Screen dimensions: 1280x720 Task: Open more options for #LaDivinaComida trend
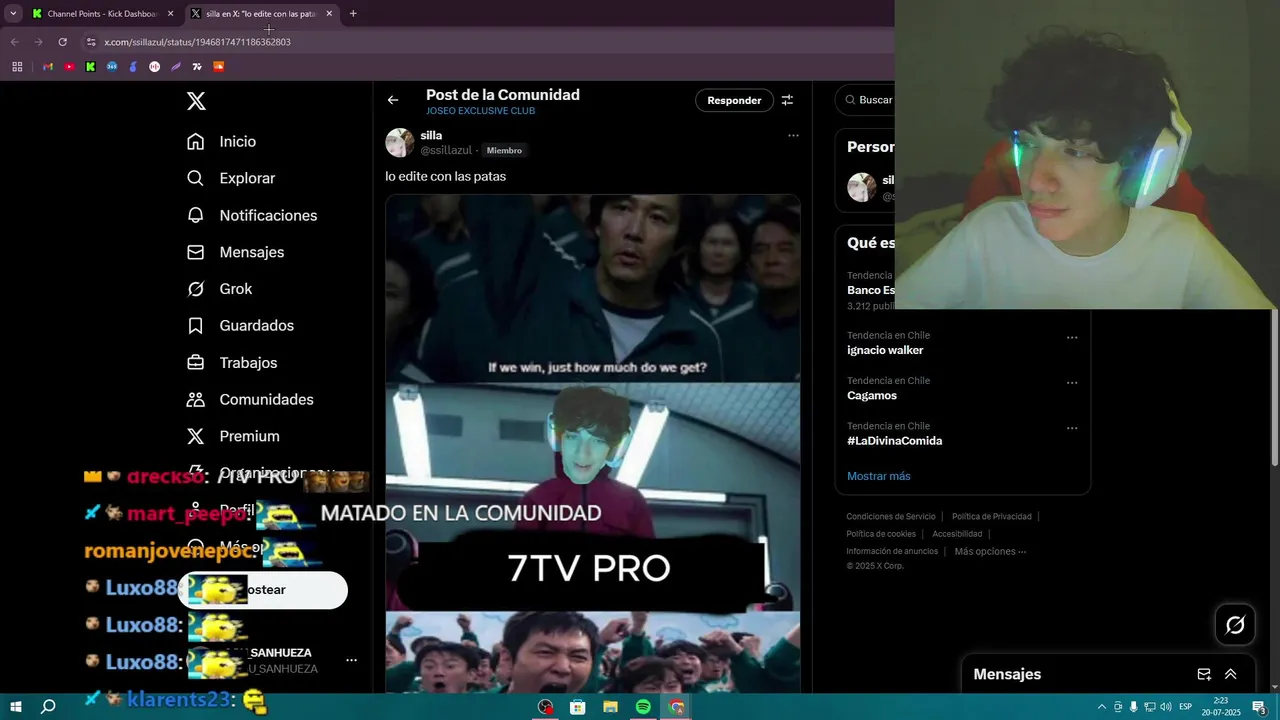pos(1072,427)
